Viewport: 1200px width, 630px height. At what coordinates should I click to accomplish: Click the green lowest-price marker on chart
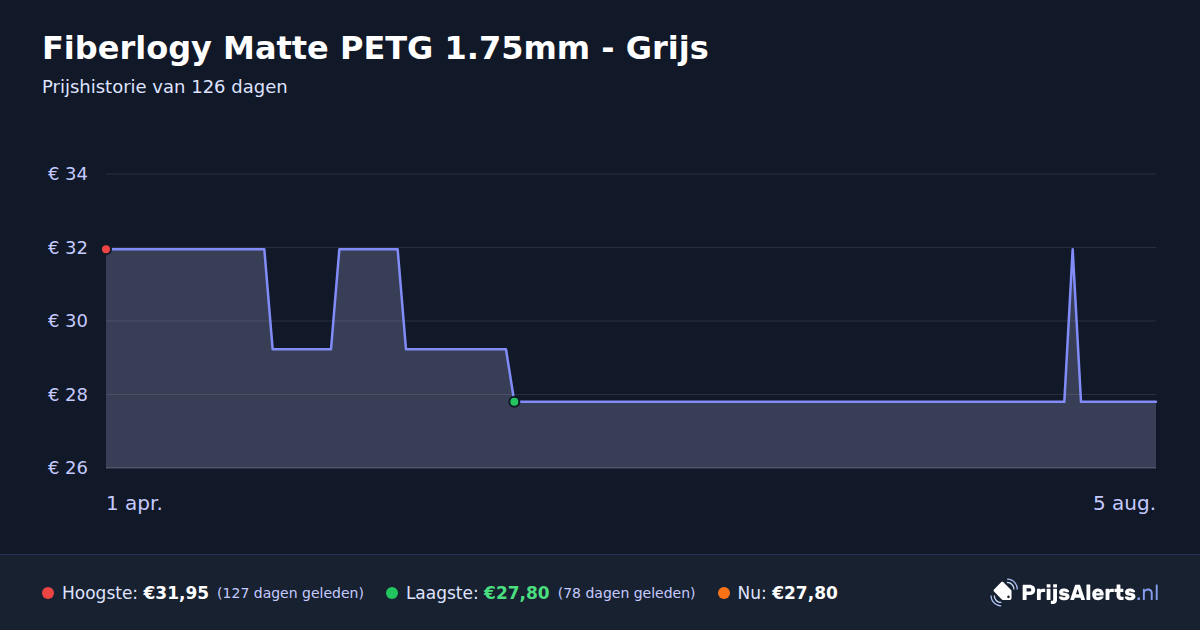coord(514,402)
